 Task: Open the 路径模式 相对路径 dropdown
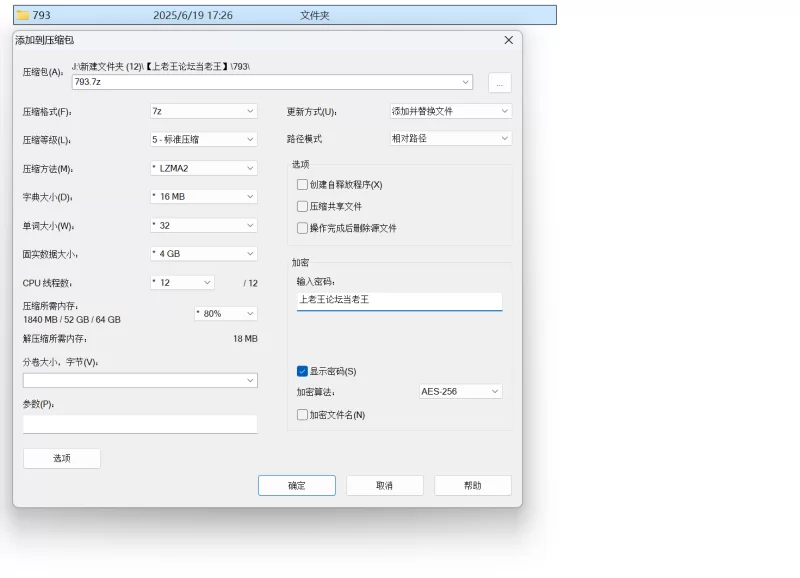(x=451, y=138)
